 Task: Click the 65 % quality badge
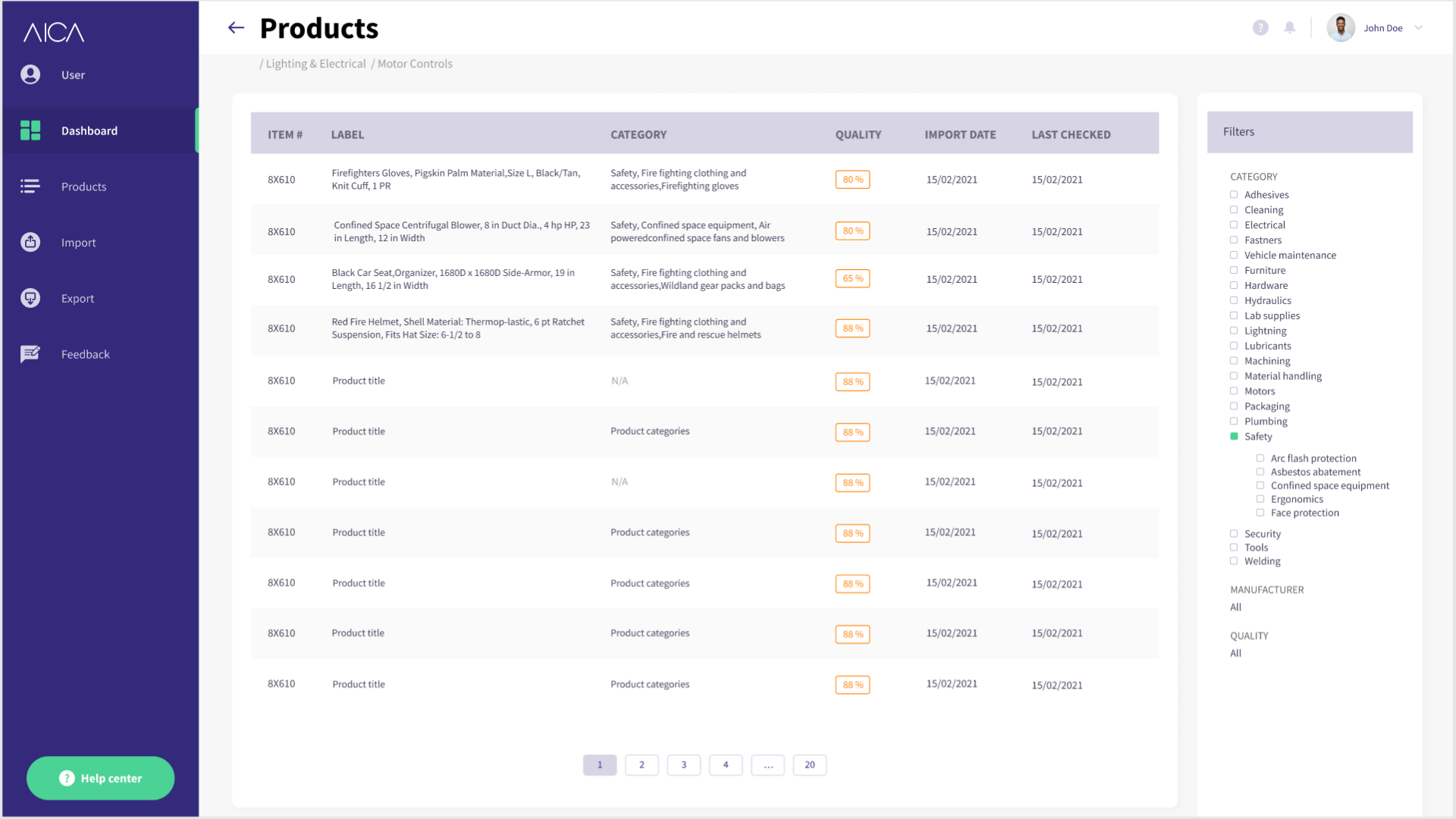pos(852,278)
